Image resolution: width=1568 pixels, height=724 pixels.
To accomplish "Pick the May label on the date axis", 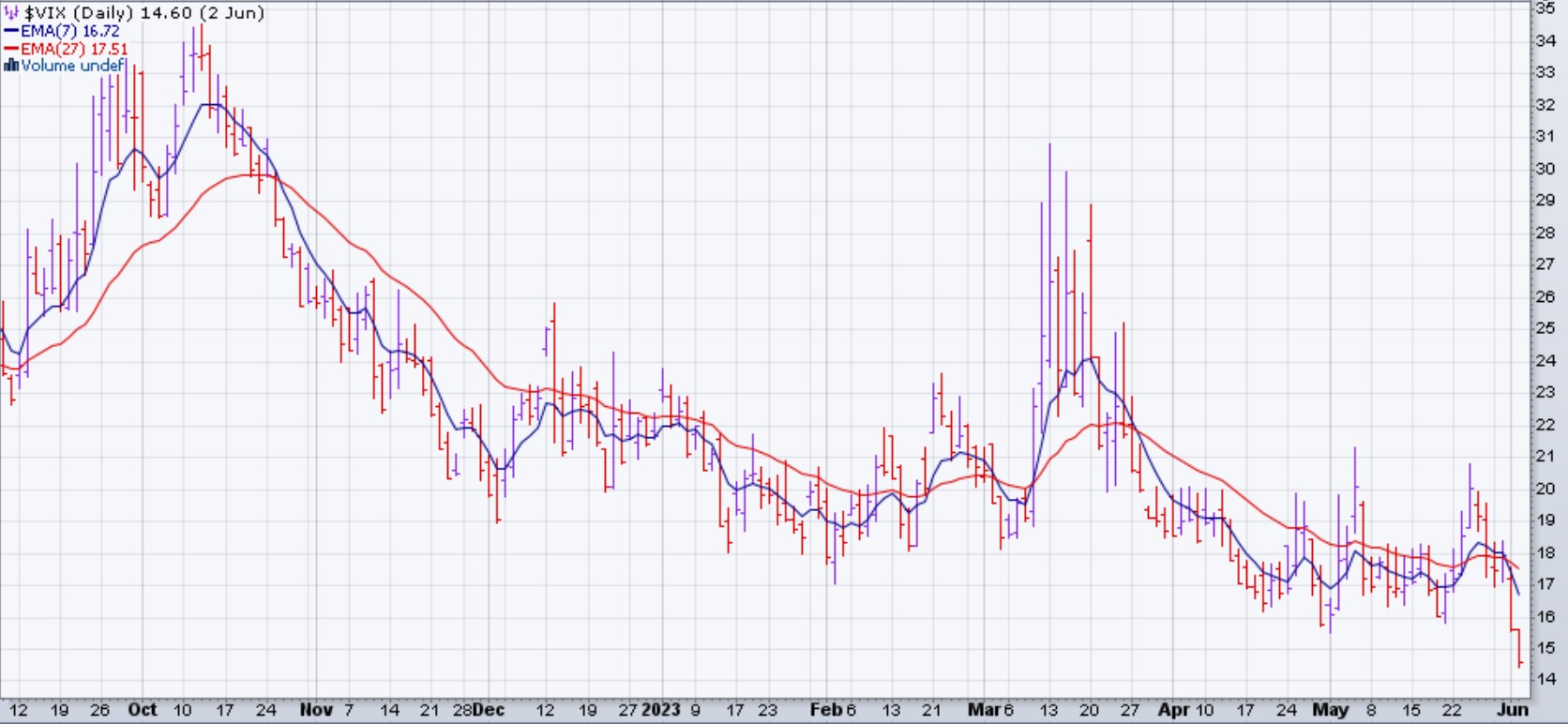I will (1330, 710).
